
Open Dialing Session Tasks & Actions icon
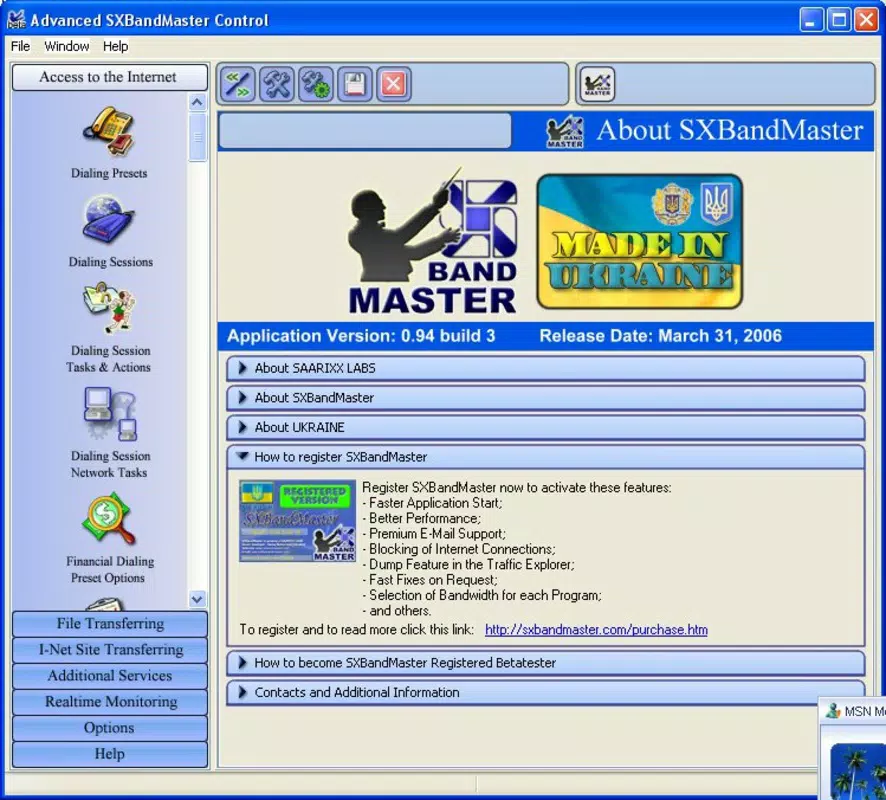(x=109, y=308)
